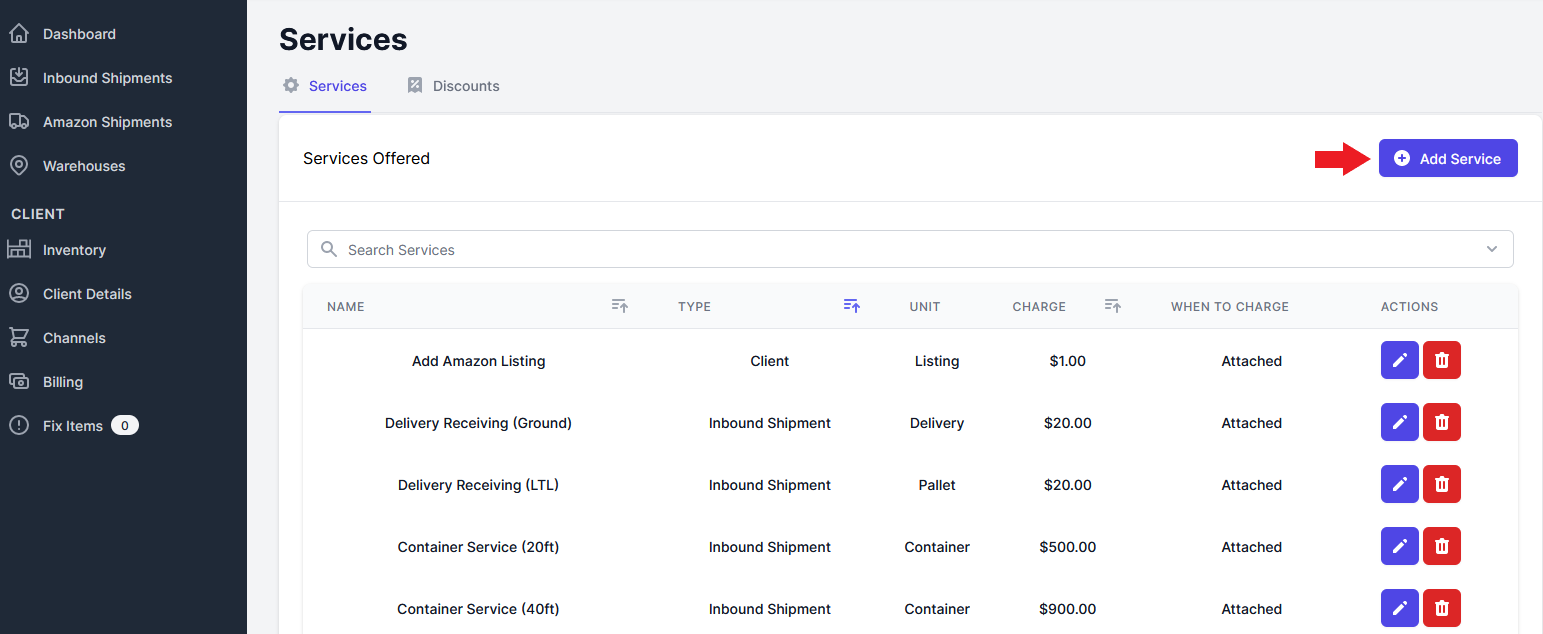This screenshot has height=634, width=1543.
Task: Select the Delivery Receiving (LTL) name cell
Action: (x=479, y=485)
